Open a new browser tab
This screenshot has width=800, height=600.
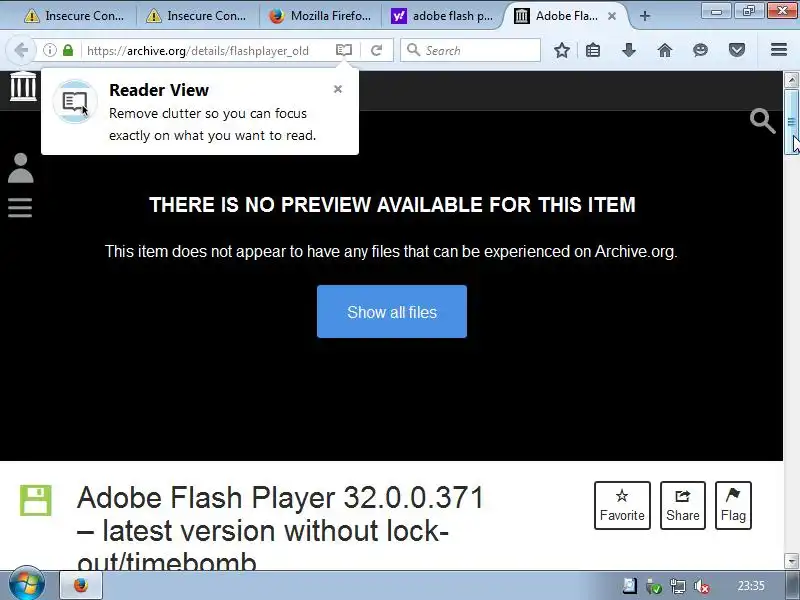[x=645, y=16]
